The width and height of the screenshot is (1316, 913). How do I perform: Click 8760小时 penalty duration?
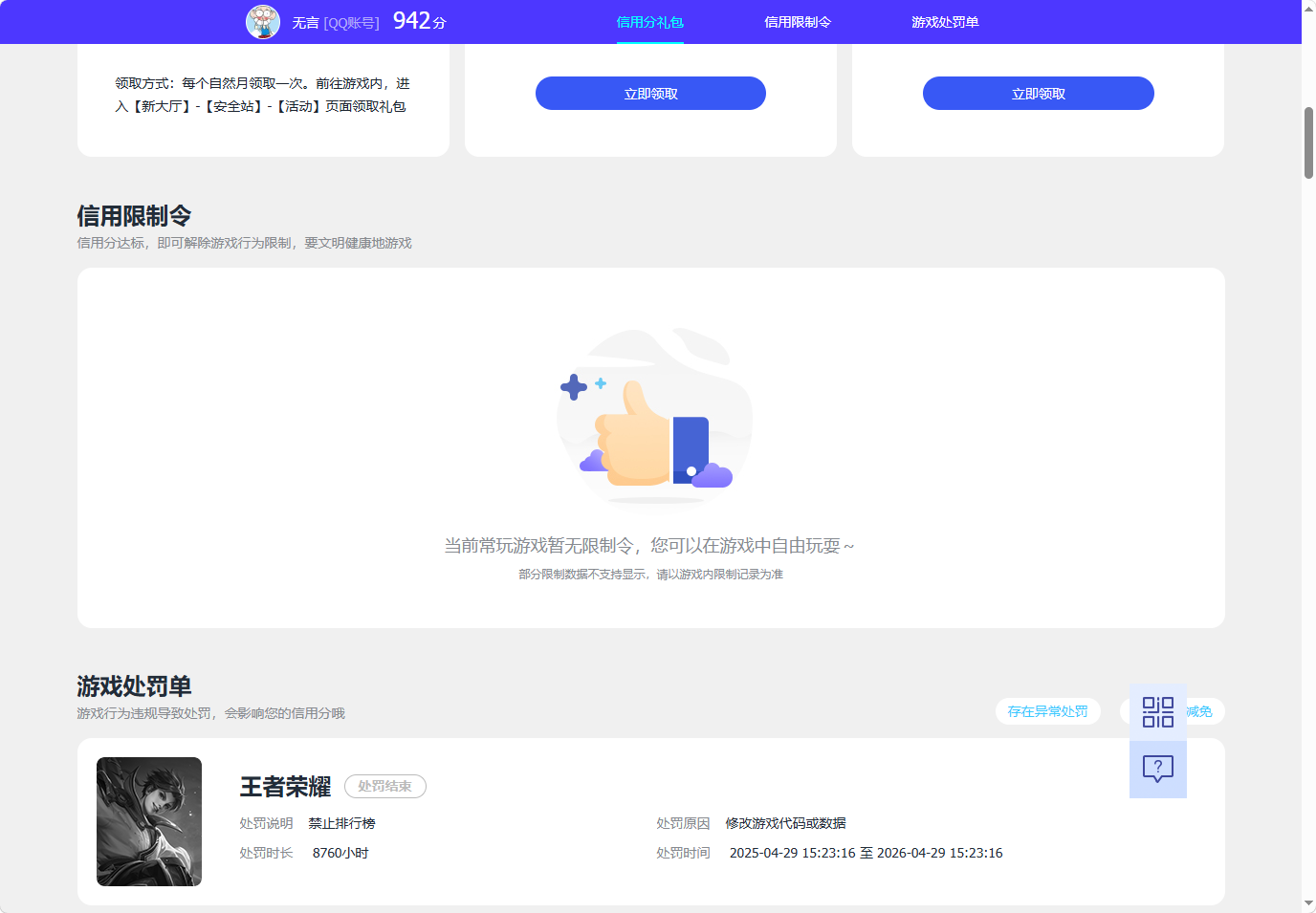pyautogui.click(x=340, y=853)
